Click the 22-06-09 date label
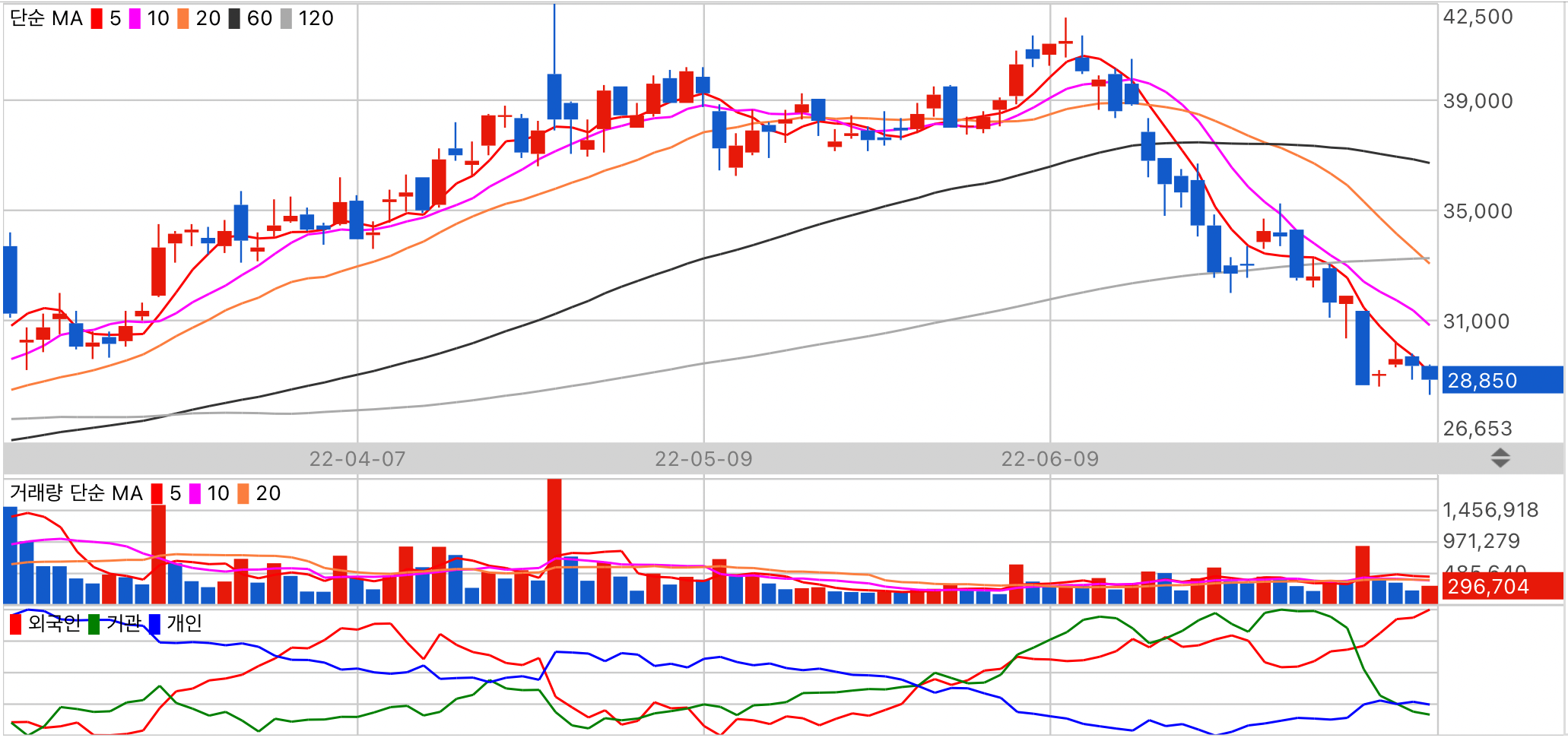The height and width of the screenshot is (741, 1568). 1050,459
